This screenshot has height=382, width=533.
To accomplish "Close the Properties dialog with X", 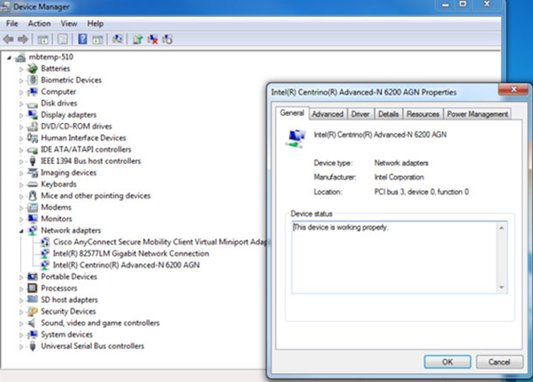I will tap(514, 90).
